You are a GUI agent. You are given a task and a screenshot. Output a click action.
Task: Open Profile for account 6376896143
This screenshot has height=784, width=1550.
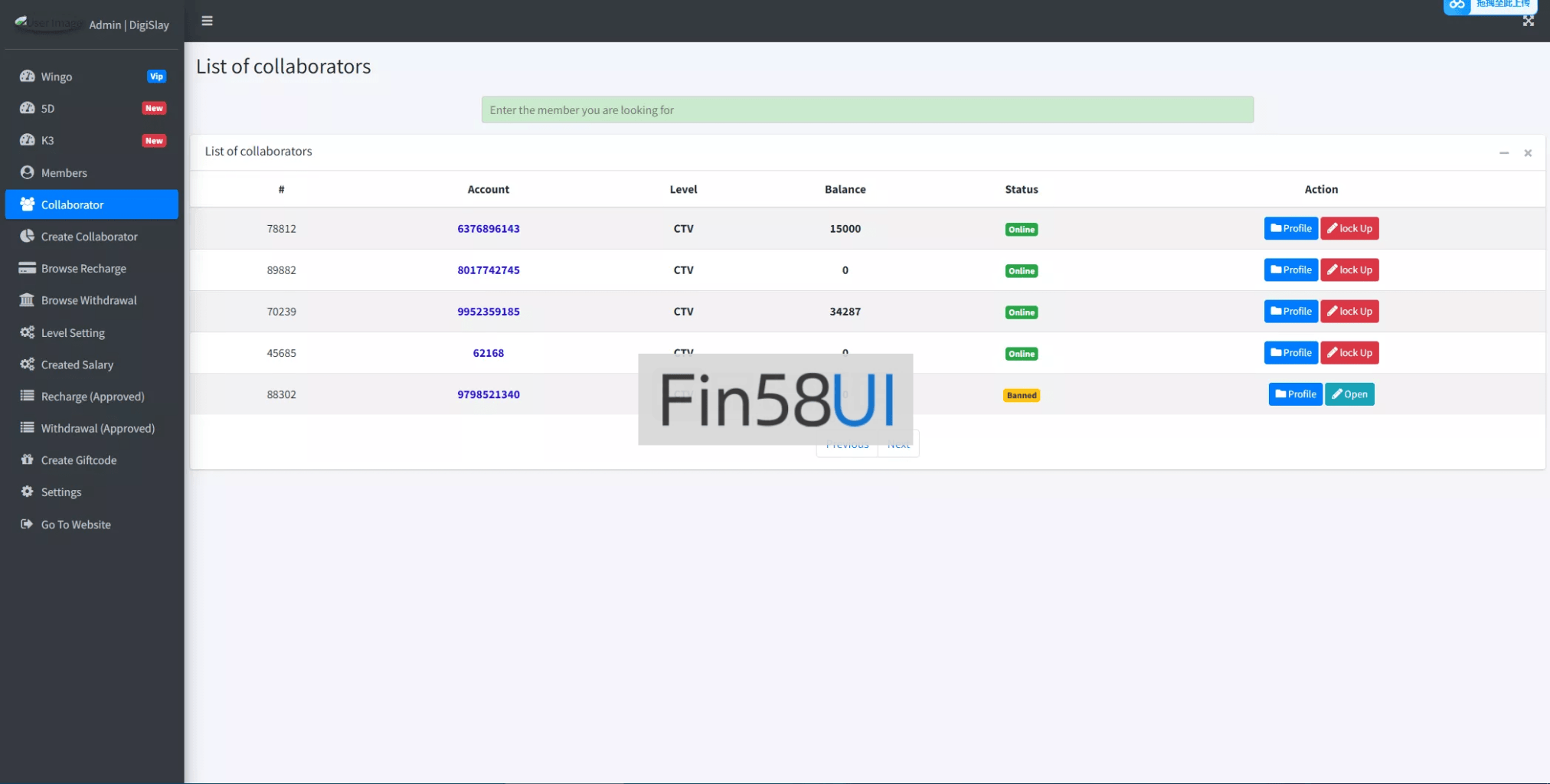1290,229
